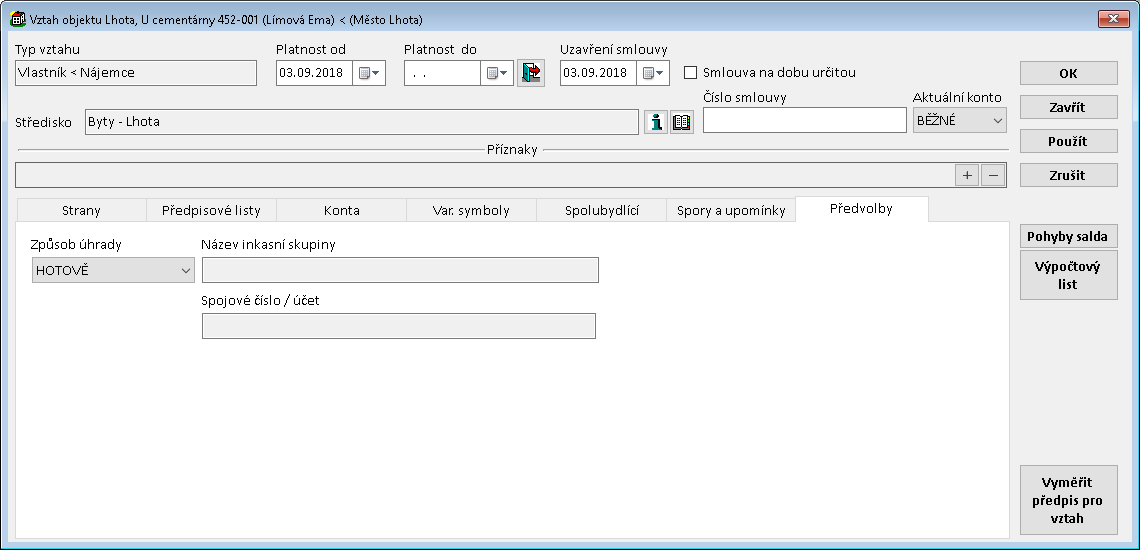The height and width of the screenshot is (550, 1140).
Task: Click the plus button in Příznaky row
Action: coord(967,175)
